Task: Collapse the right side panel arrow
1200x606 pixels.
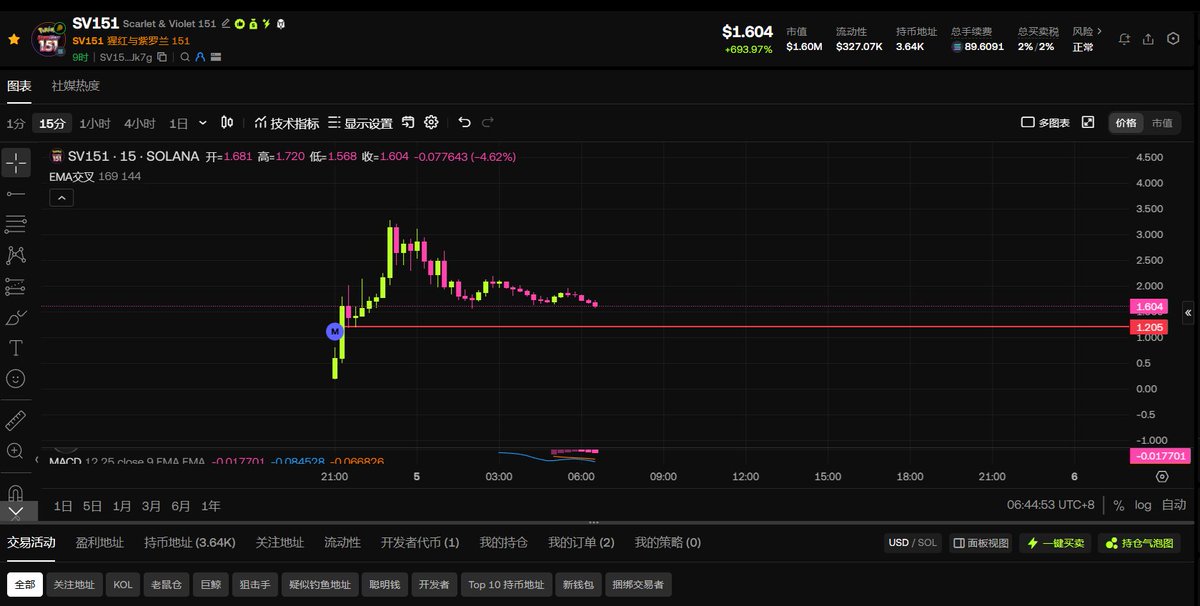Action: pos(1188,313)
